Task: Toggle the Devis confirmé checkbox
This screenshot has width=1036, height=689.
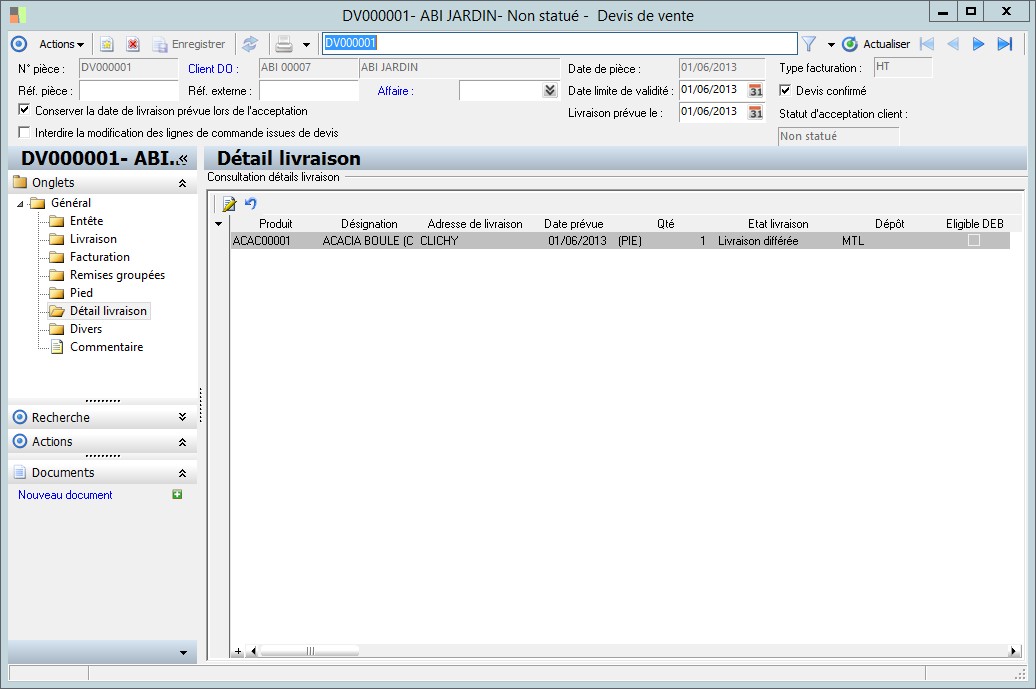Action: [785, 91]
